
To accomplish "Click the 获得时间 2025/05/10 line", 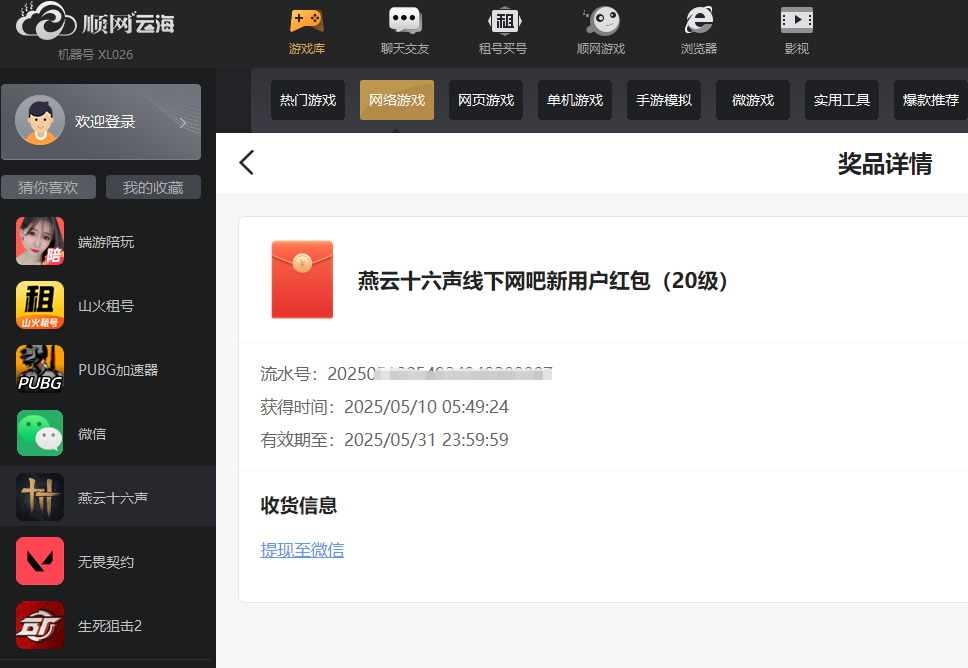I will [x=384, y=407].
